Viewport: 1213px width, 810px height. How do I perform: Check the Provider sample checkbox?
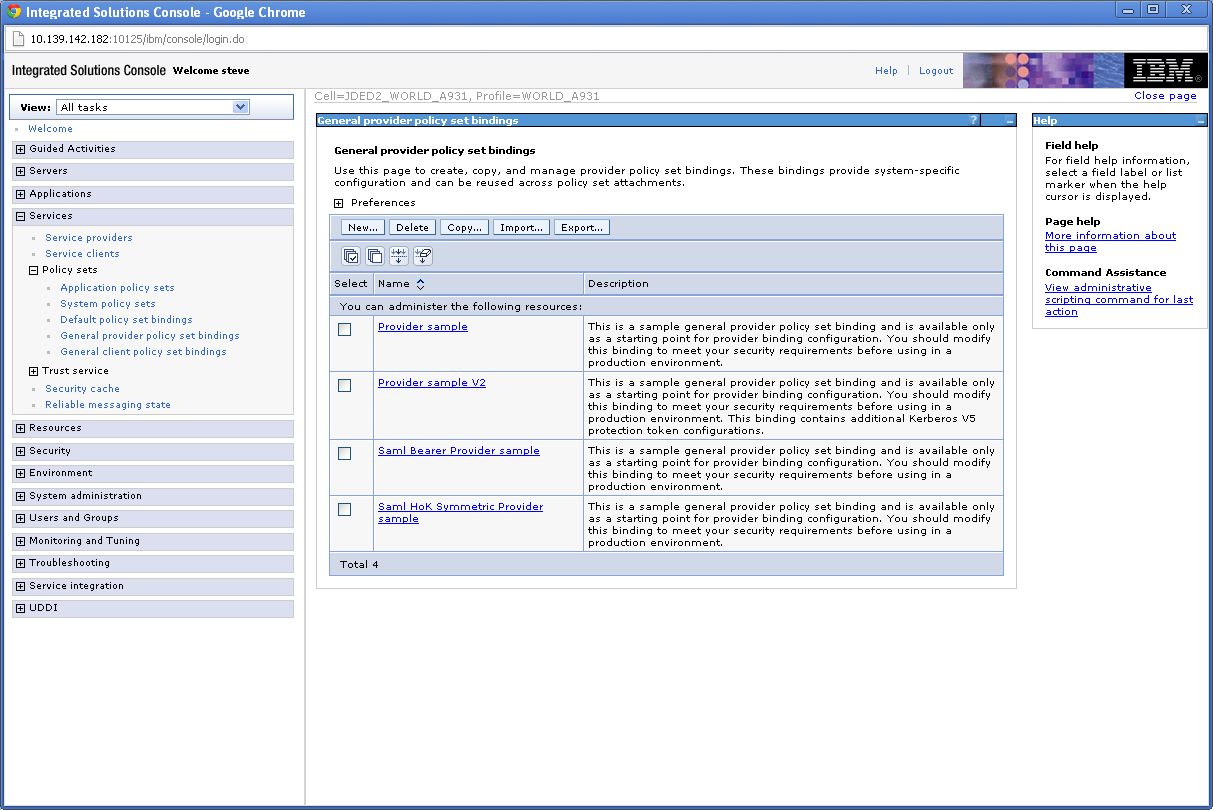[344, 329]
